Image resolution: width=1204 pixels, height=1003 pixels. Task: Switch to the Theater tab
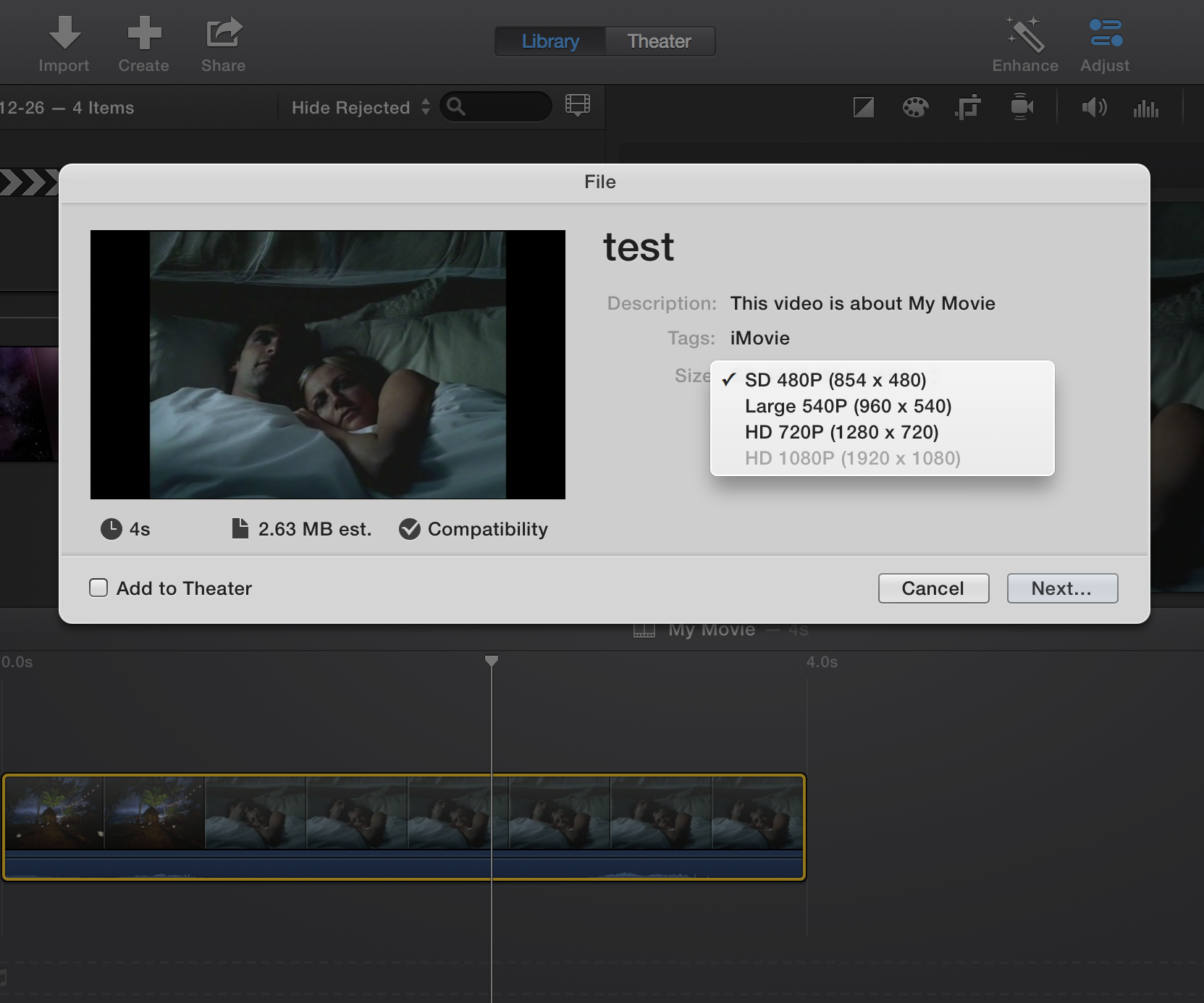659,41
